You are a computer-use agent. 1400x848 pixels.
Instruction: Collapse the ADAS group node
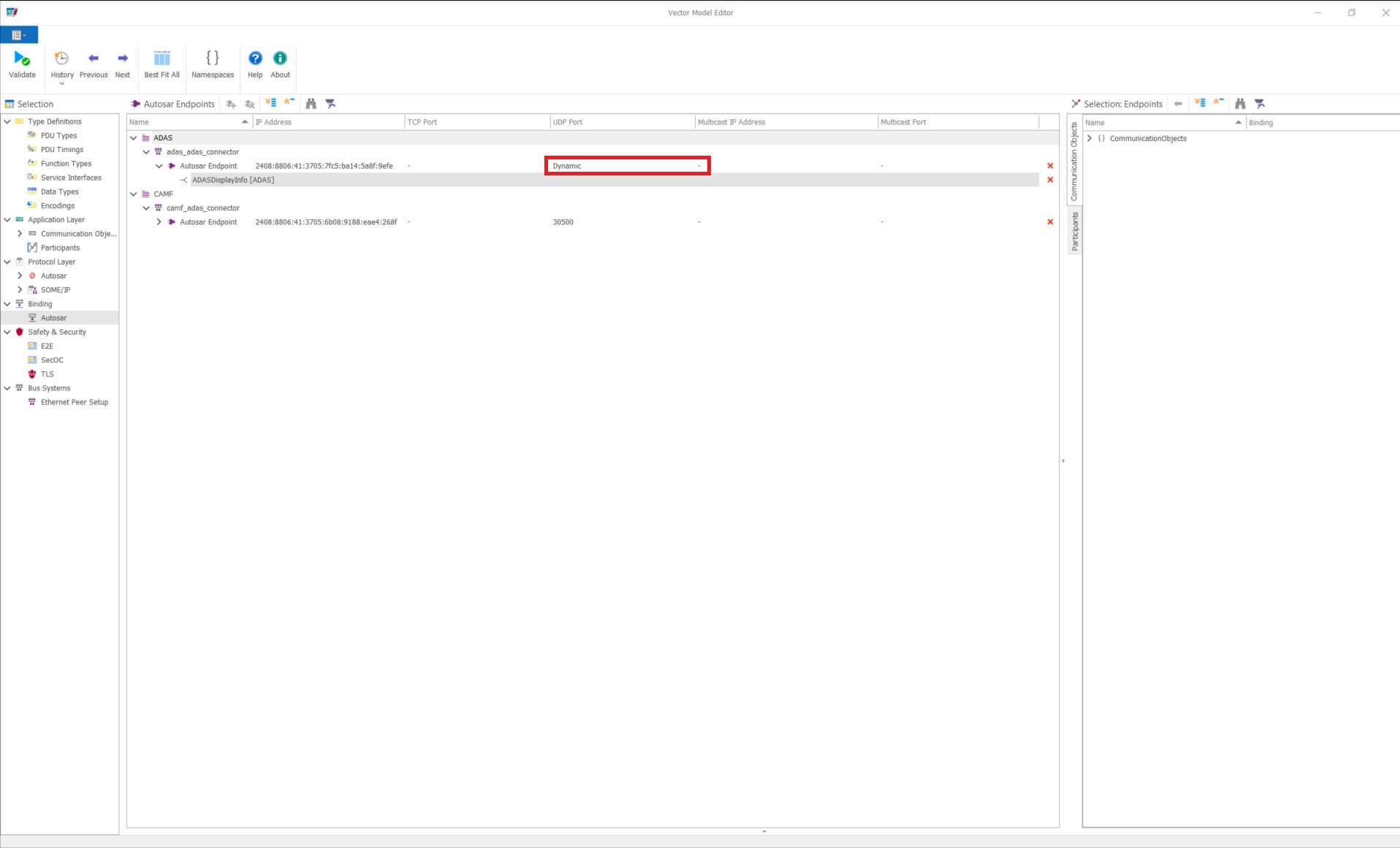tap(134, 138)
